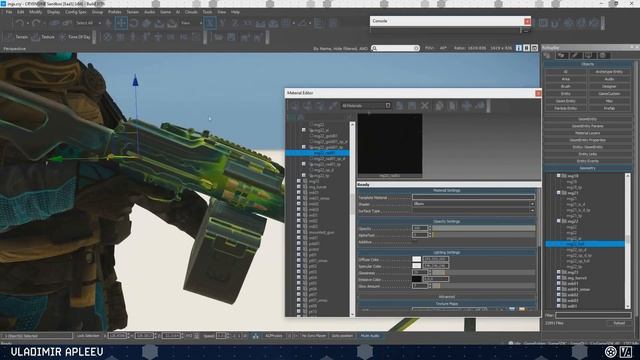This screenshot has width=640, height=360.
Task: Click the Undo arrow in main toolbar
Action: [x=20, y=23]
